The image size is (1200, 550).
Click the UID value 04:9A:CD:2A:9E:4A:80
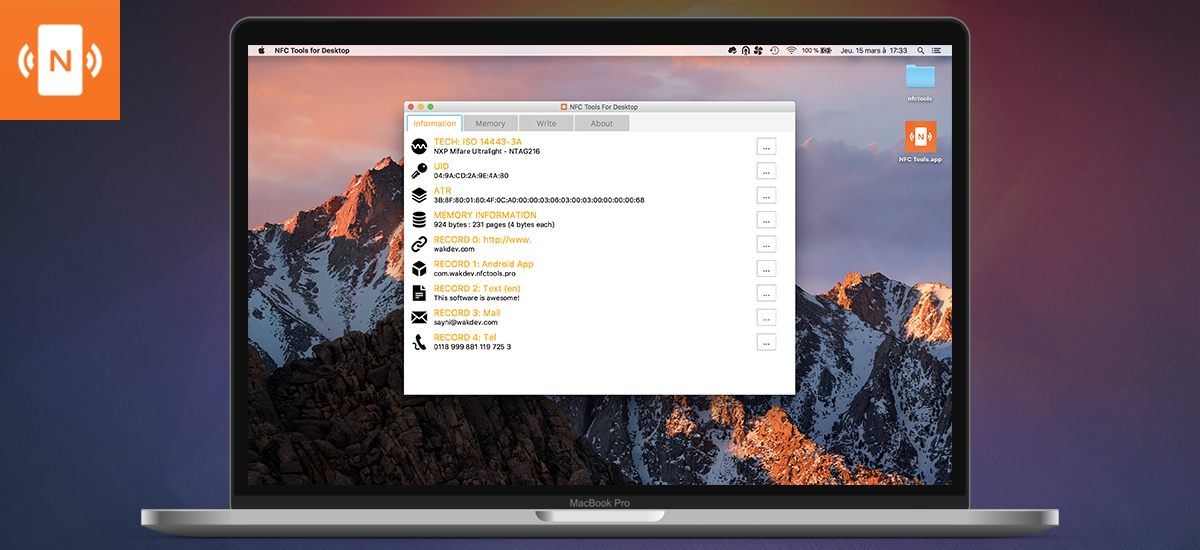471,176
